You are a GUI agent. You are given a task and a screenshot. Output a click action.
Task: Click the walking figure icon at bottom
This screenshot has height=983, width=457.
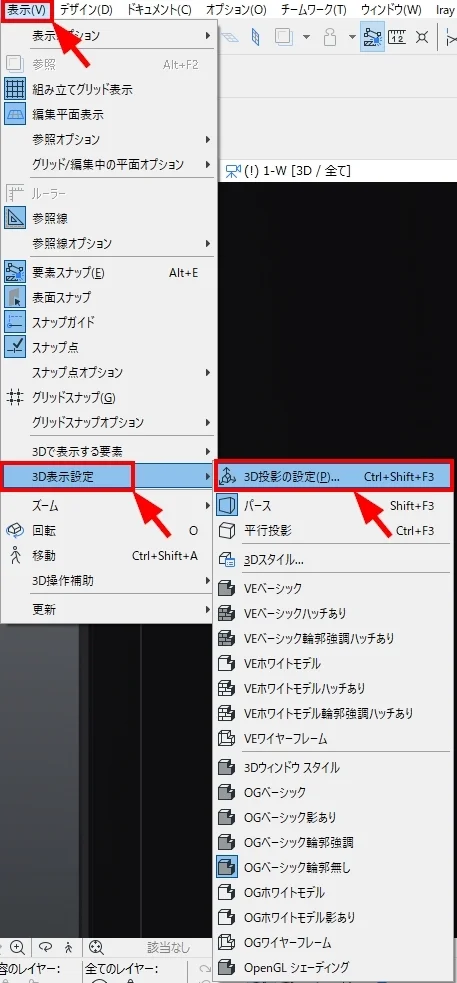(x=67, y=947)
